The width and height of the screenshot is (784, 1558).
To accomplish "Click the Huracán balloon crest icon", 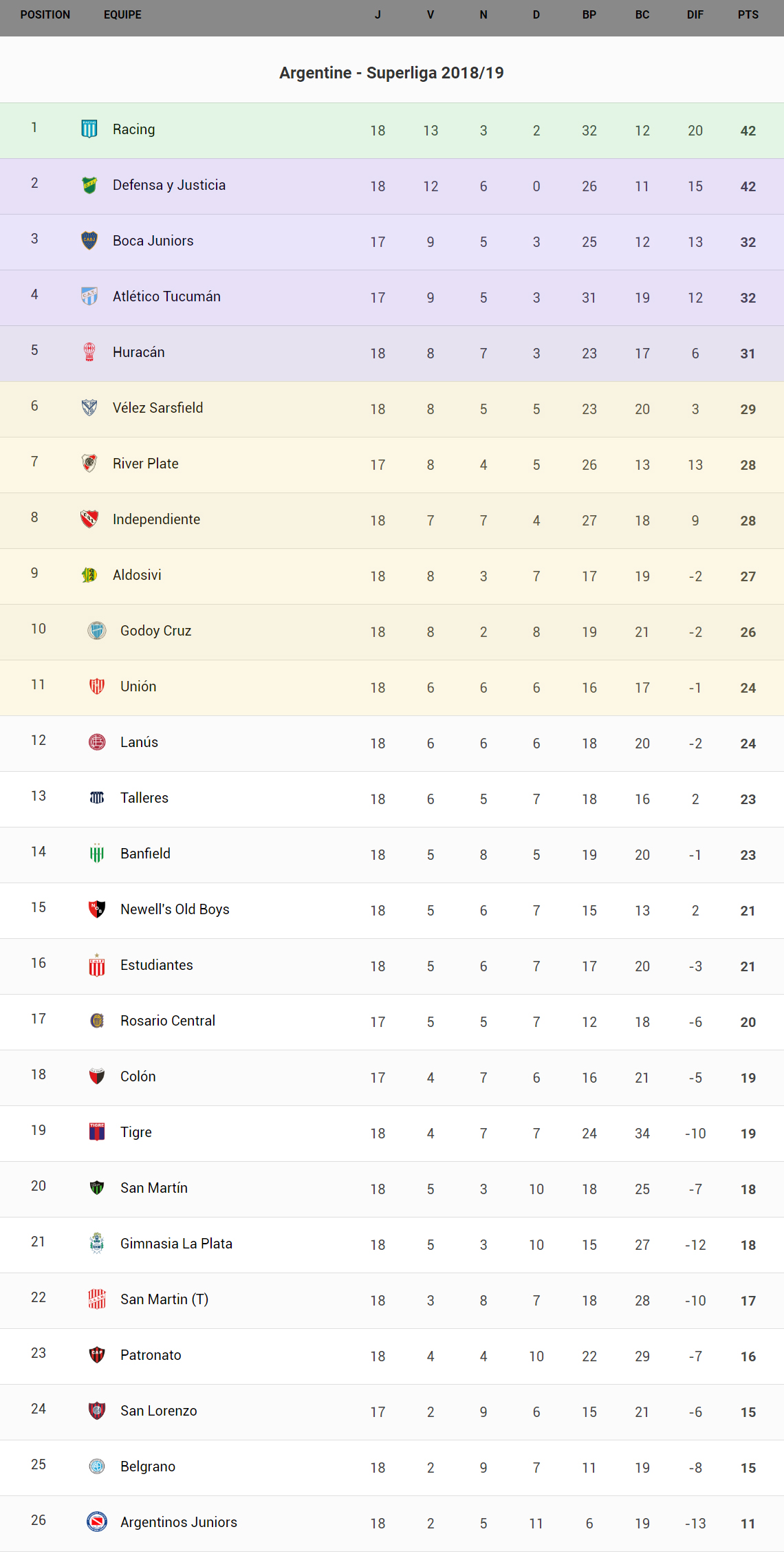I will click(89, 351).
